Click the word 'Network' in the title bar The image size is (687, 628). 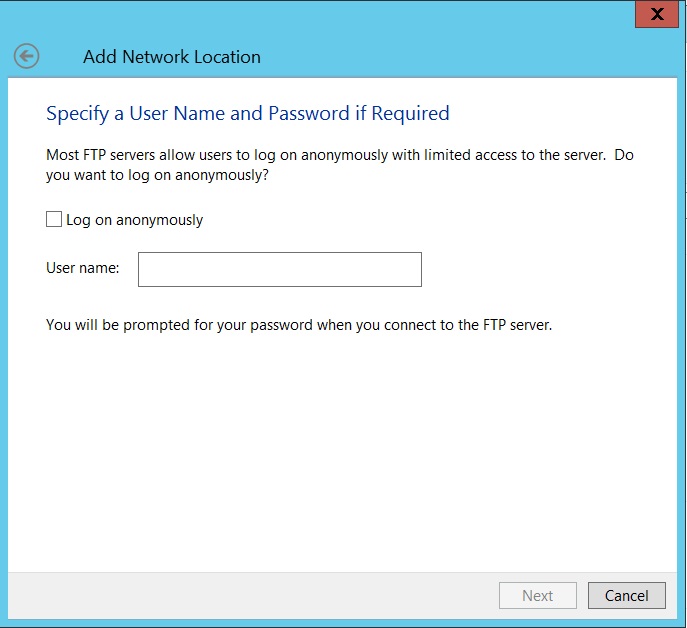click(x=156, y=57)
